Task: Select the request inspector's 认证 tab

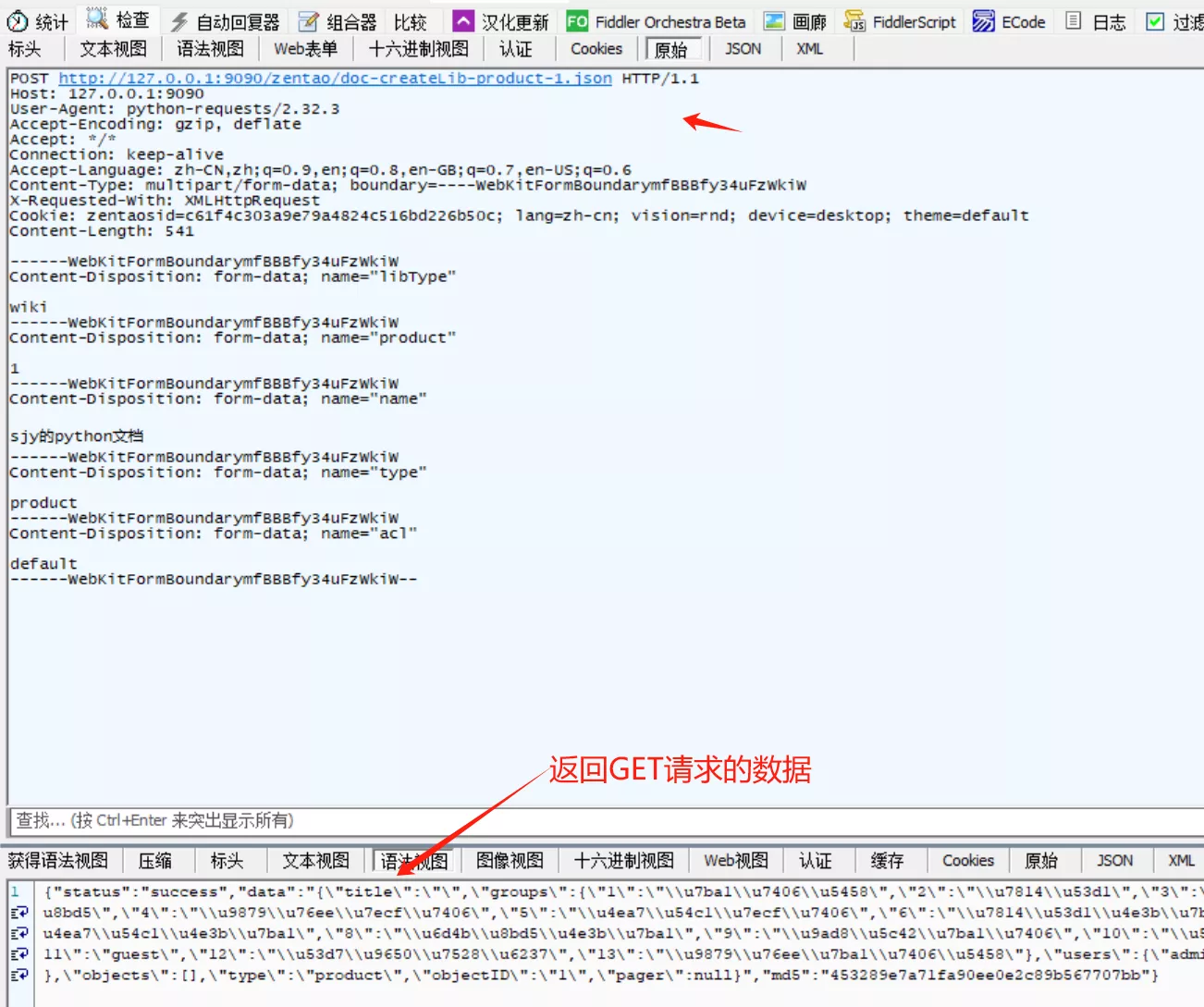Action: click(x=516, y=49)
